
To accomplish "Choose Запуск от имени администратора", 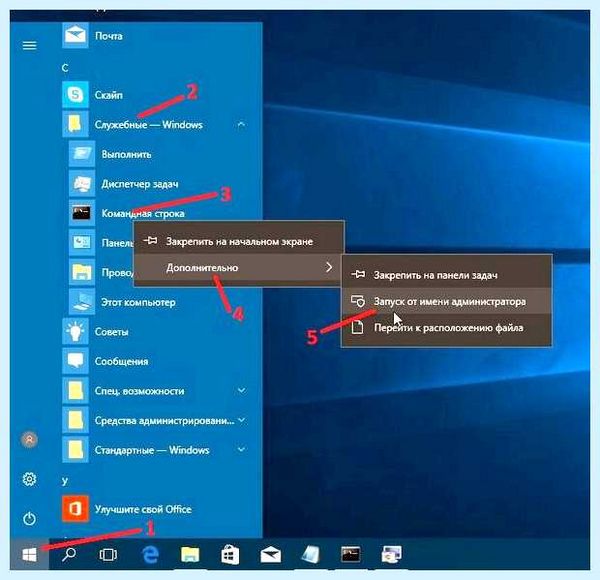I will [x=447, y=301].
